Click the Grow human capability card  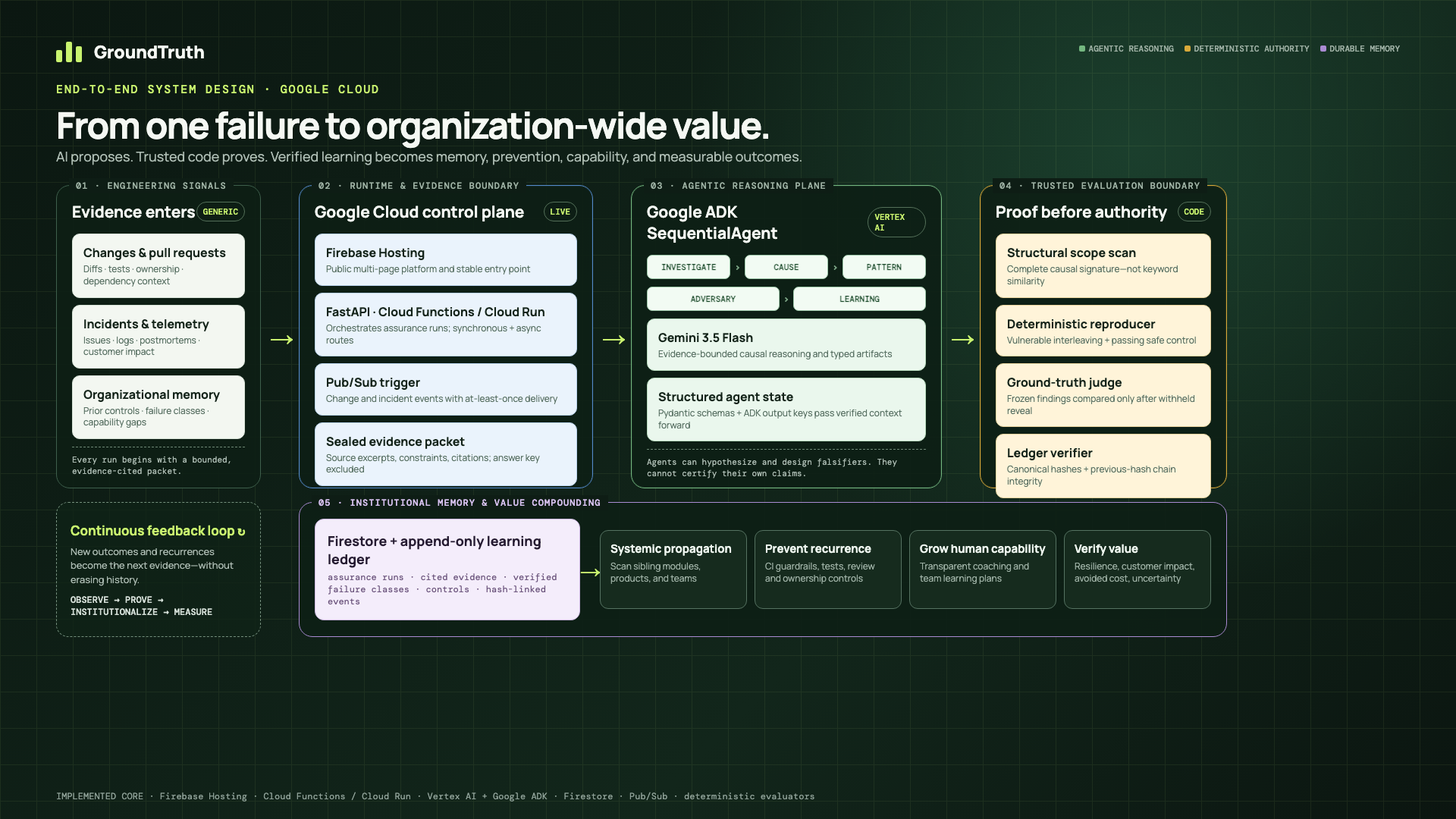983,570
